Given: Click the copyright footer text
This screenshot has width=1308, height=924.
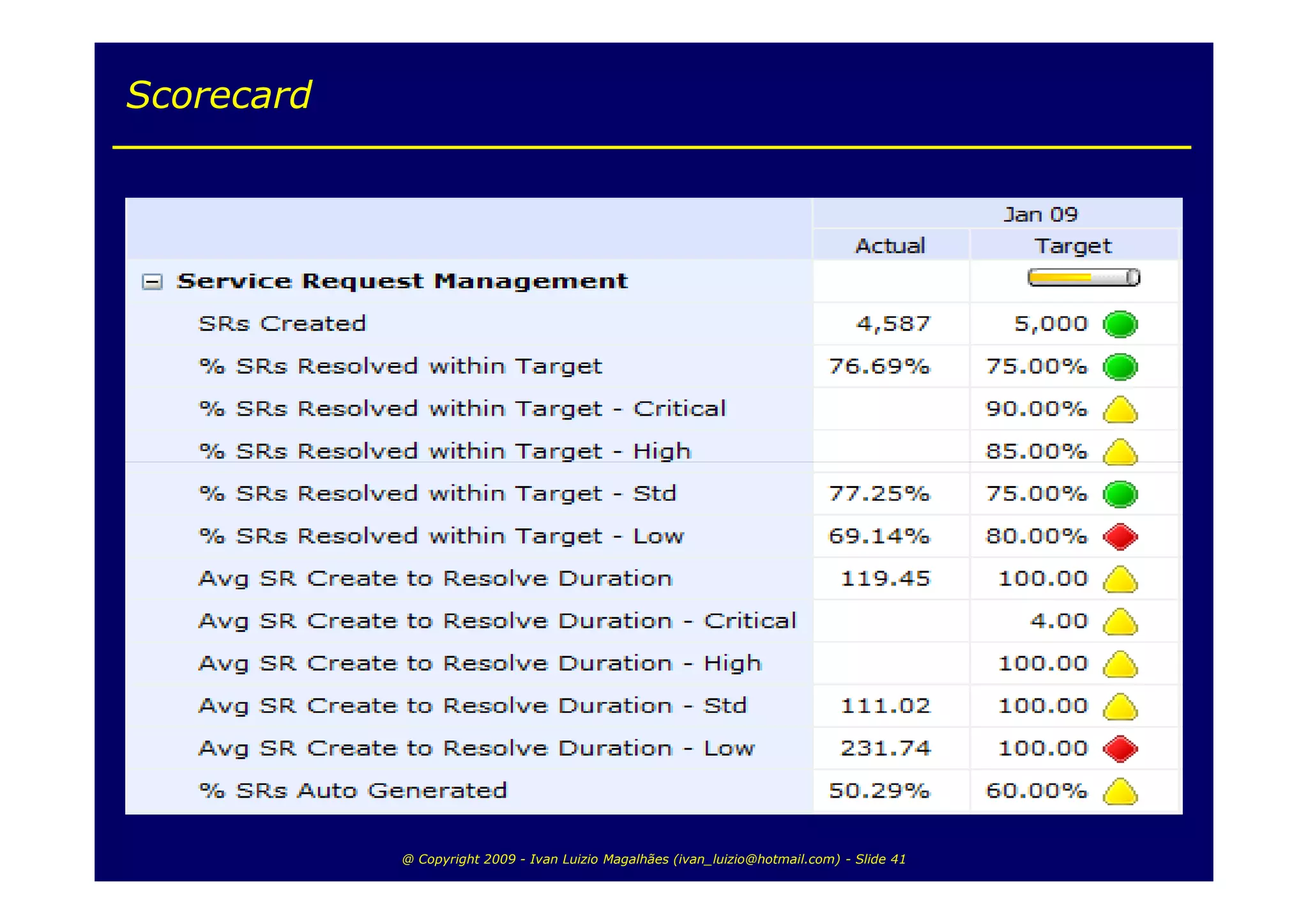Looking at the screenshot, I should tap(654, 860).
